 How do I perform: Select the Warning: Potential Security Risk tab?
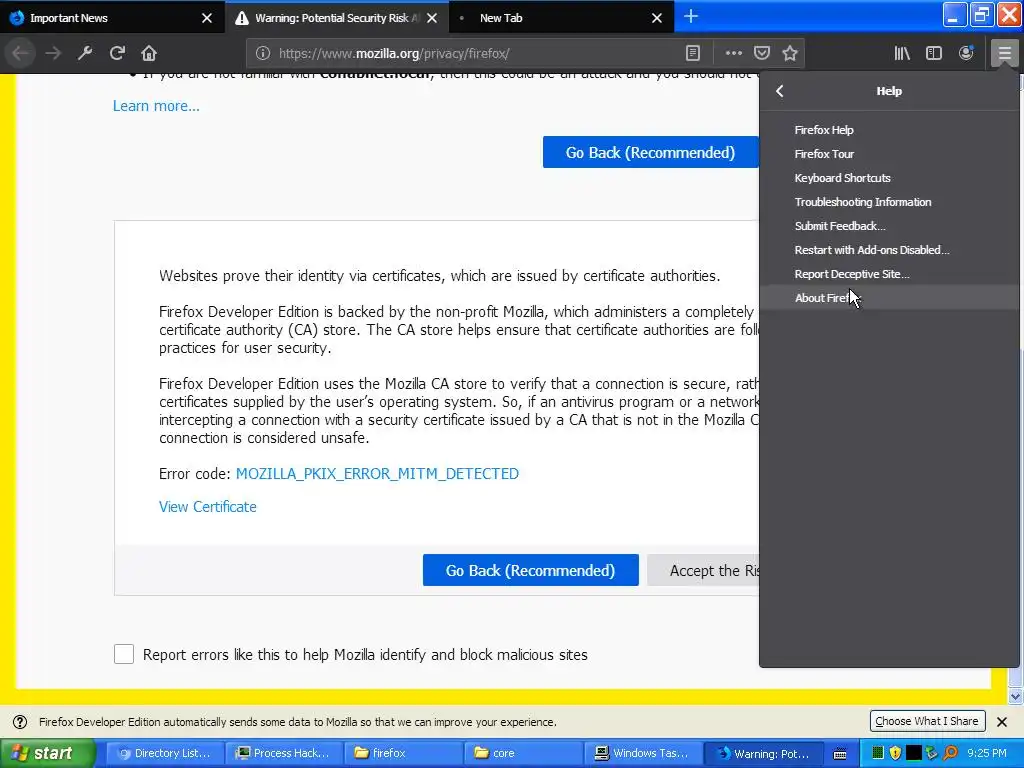coord(337,18)
